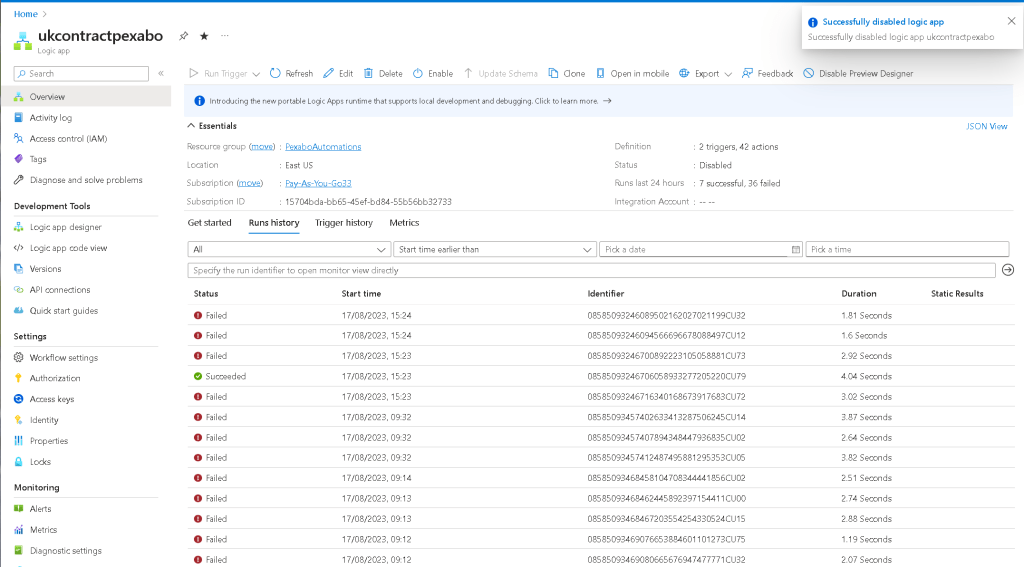The image size is (1024, 567).
Task: Switch to Trigger history tab
Action: tap(344, 223)
